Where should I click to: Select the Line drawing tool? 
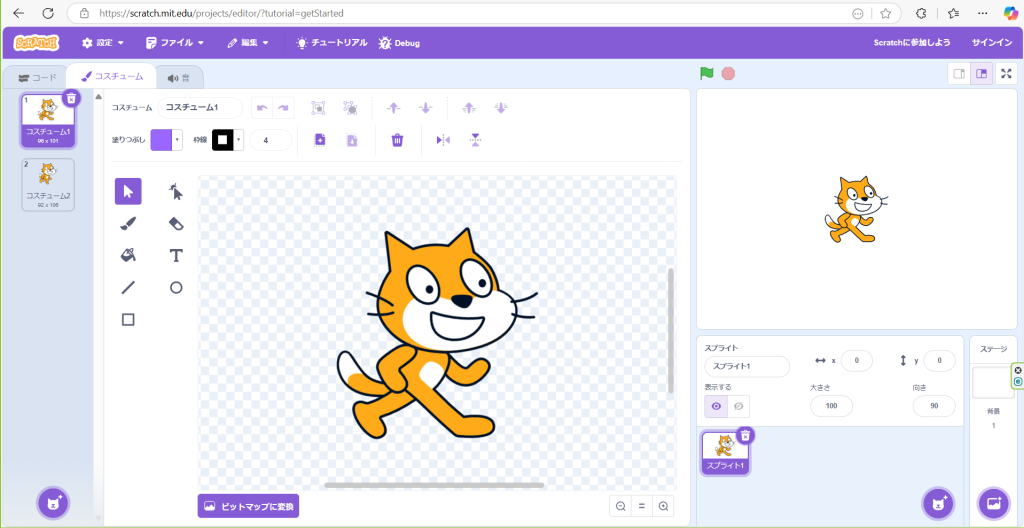(x=128, y=287)
